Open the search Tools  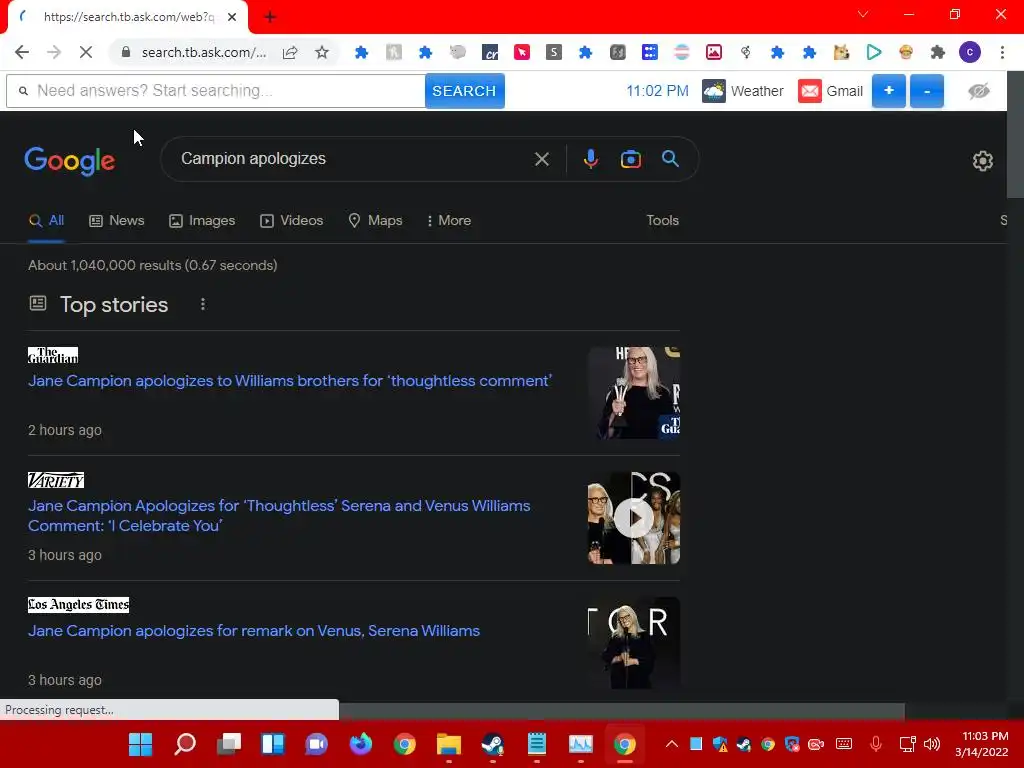coord(662,221)
